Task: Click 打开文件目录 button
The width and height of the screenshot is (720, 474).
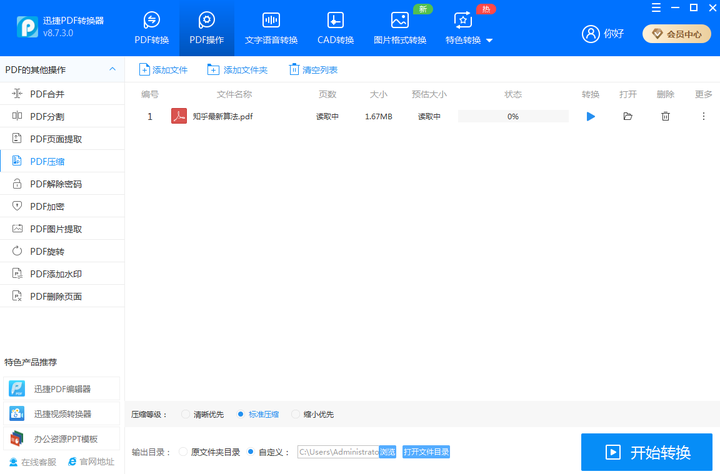Action: [426, 452]
